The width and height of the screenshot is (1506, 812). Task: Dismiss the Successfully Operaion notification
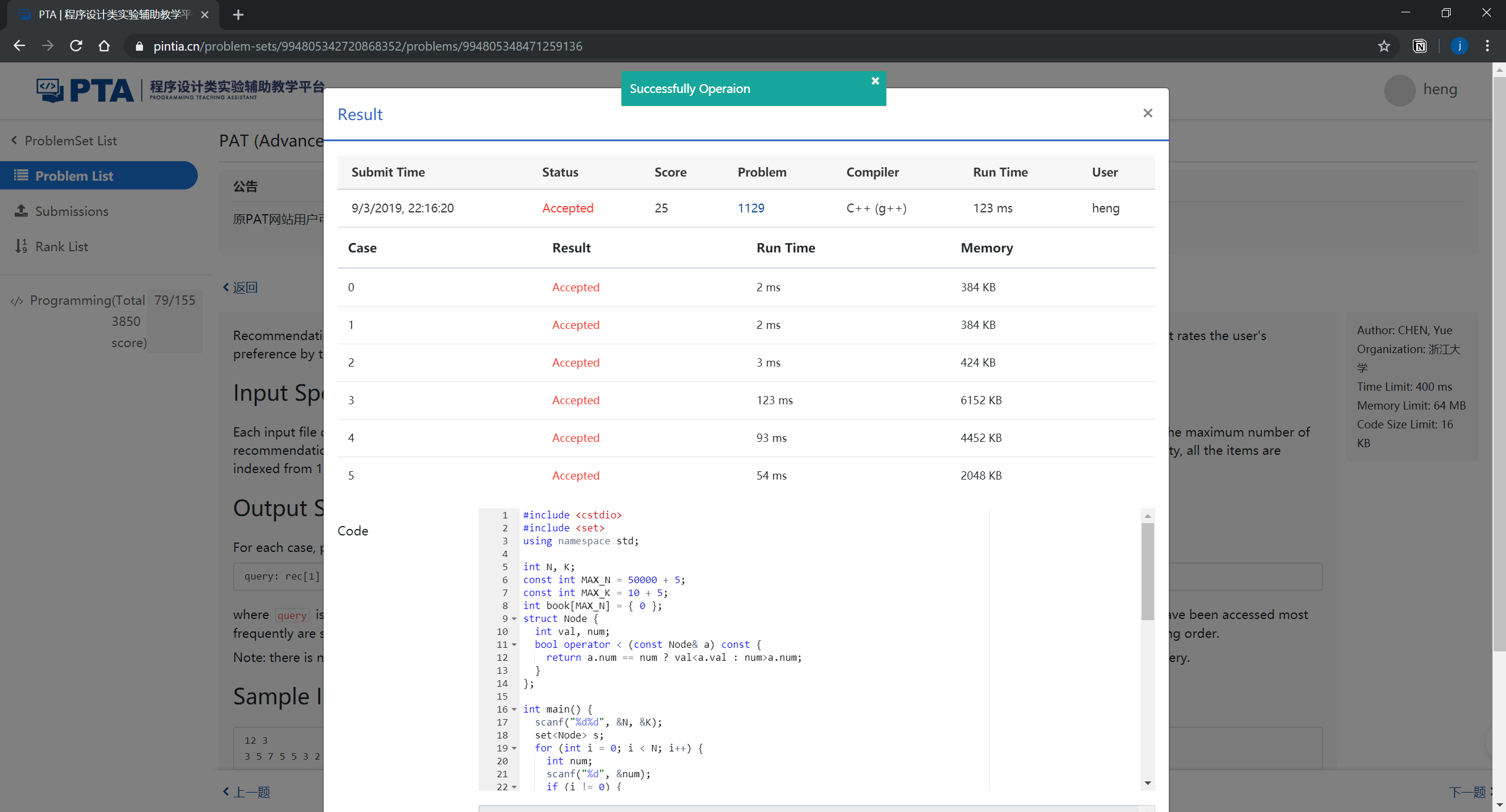pos(875,81)
